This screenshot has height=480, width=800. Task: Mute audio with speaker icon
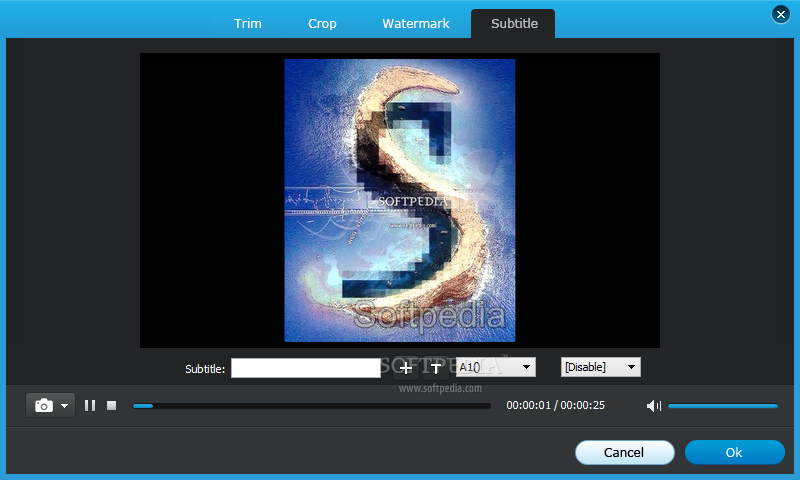pos(653,406)
